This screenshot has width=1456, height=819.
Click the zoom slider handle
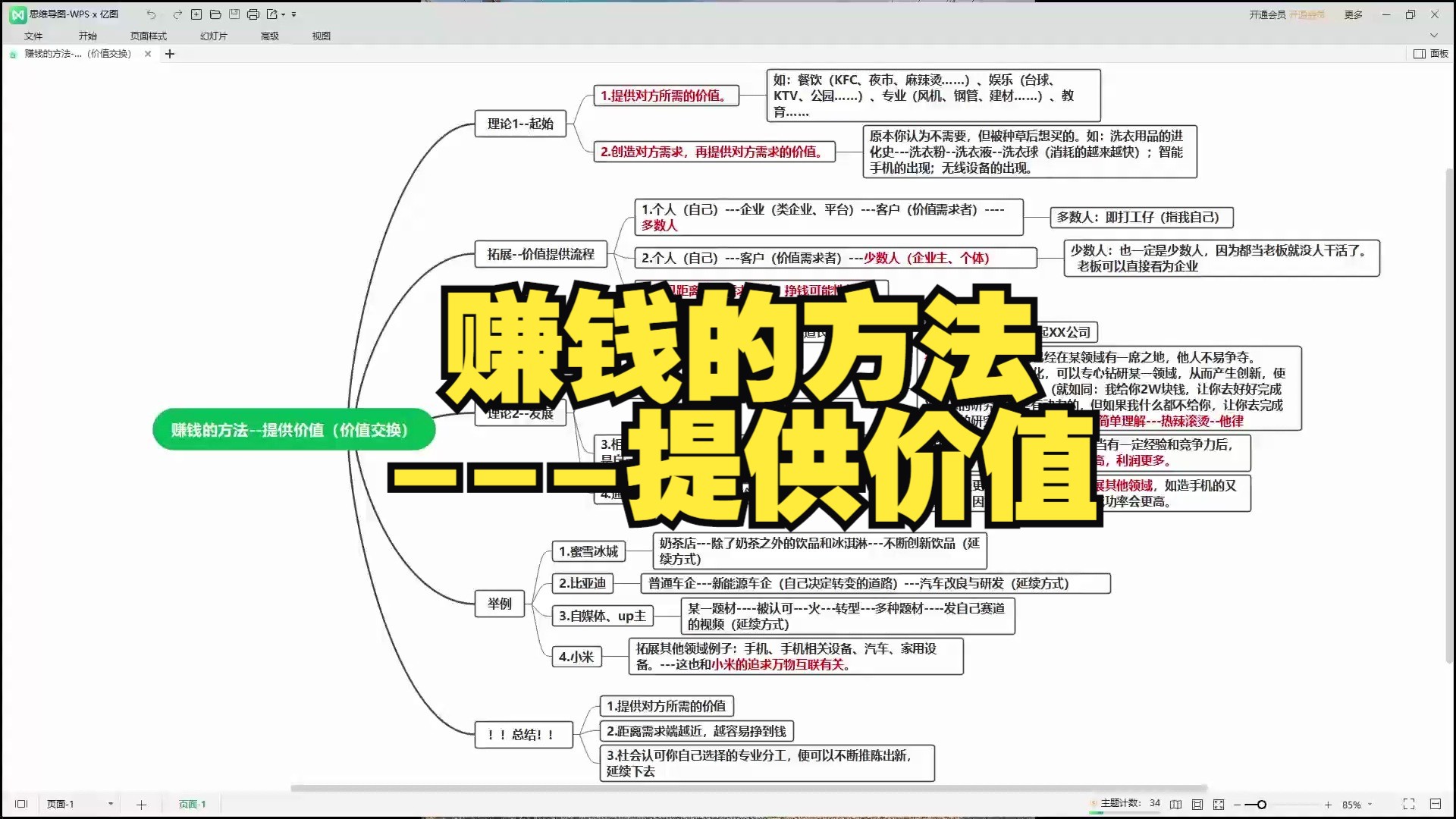(x=1261, y=805)
